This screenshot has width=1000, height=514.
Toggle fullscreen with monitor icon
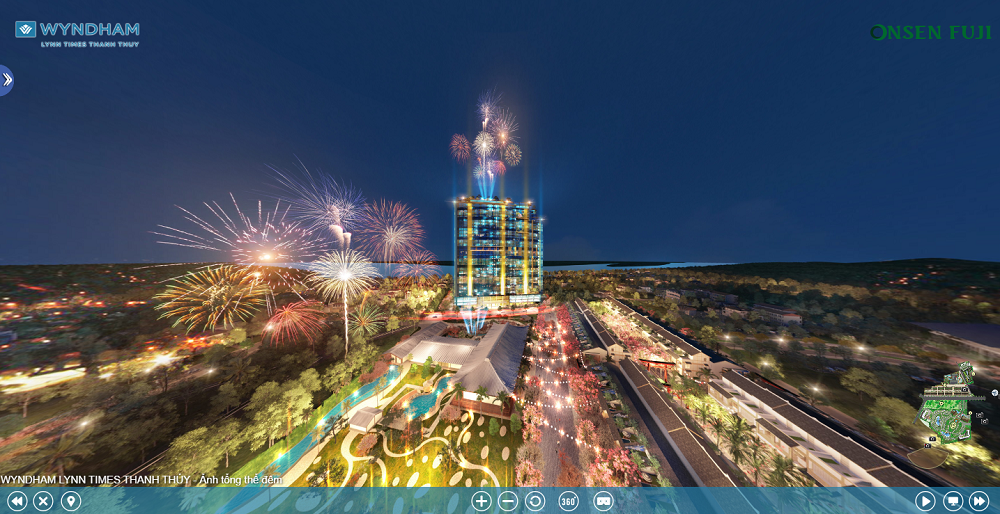953,501
